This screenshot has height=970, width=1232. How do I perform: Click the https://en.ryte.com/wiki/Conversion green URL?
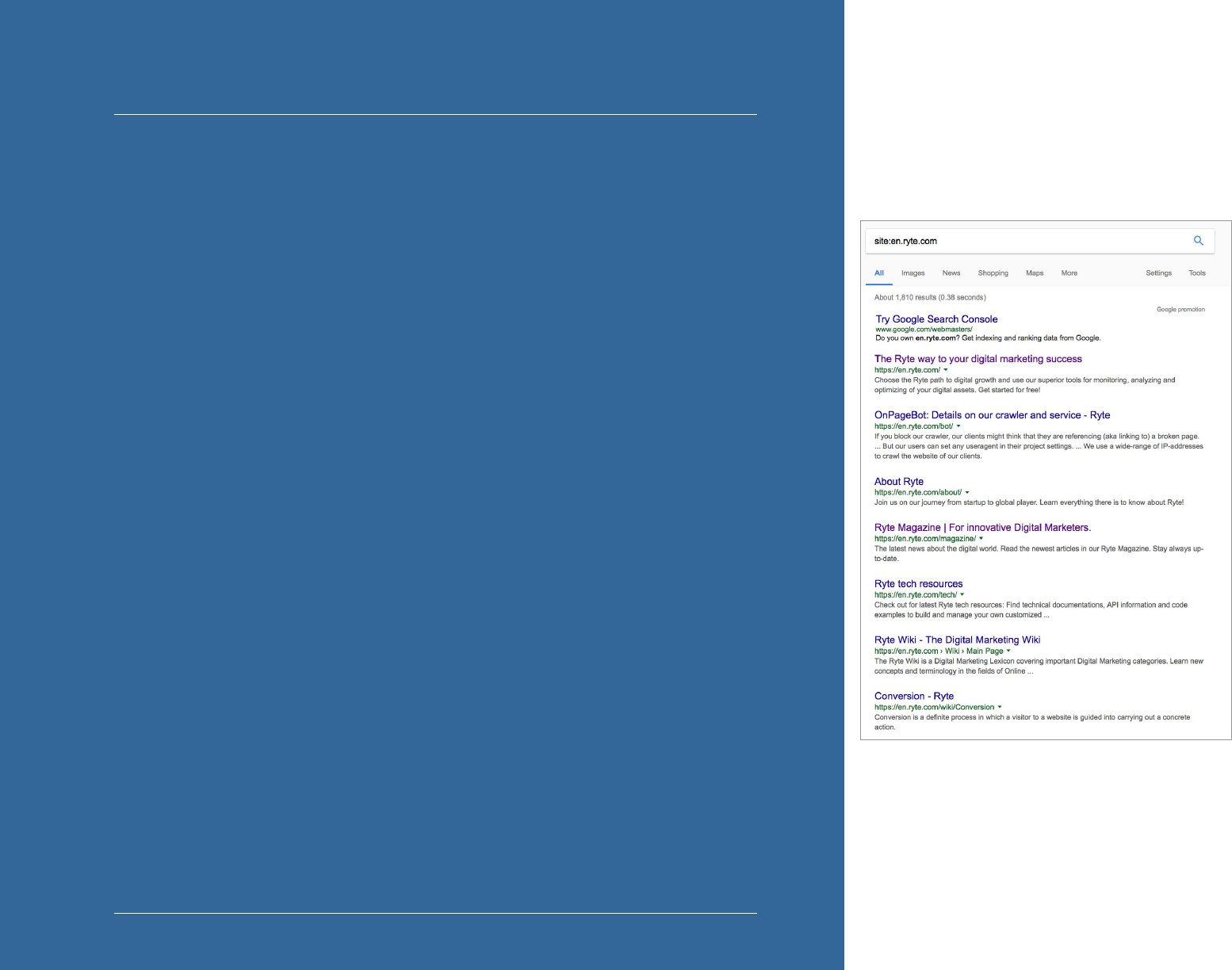point(934,708)
